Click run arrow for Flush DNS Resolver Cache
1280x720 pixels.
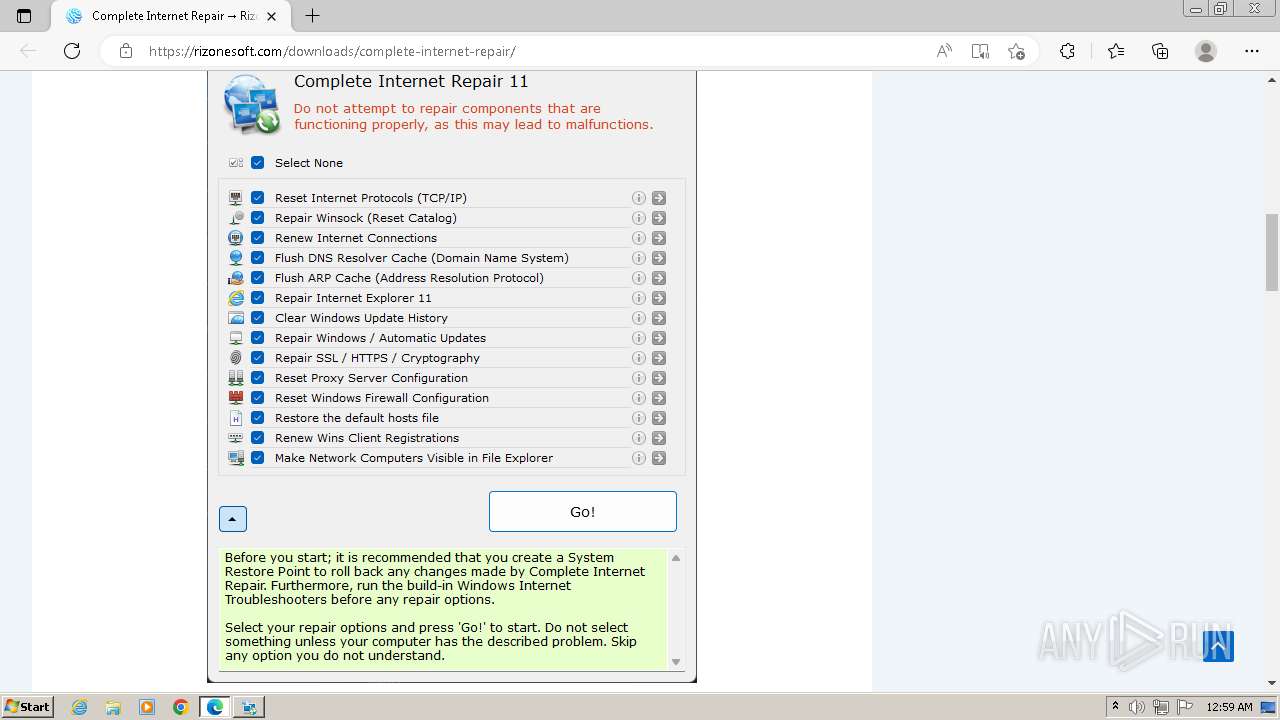coord(659,258)
